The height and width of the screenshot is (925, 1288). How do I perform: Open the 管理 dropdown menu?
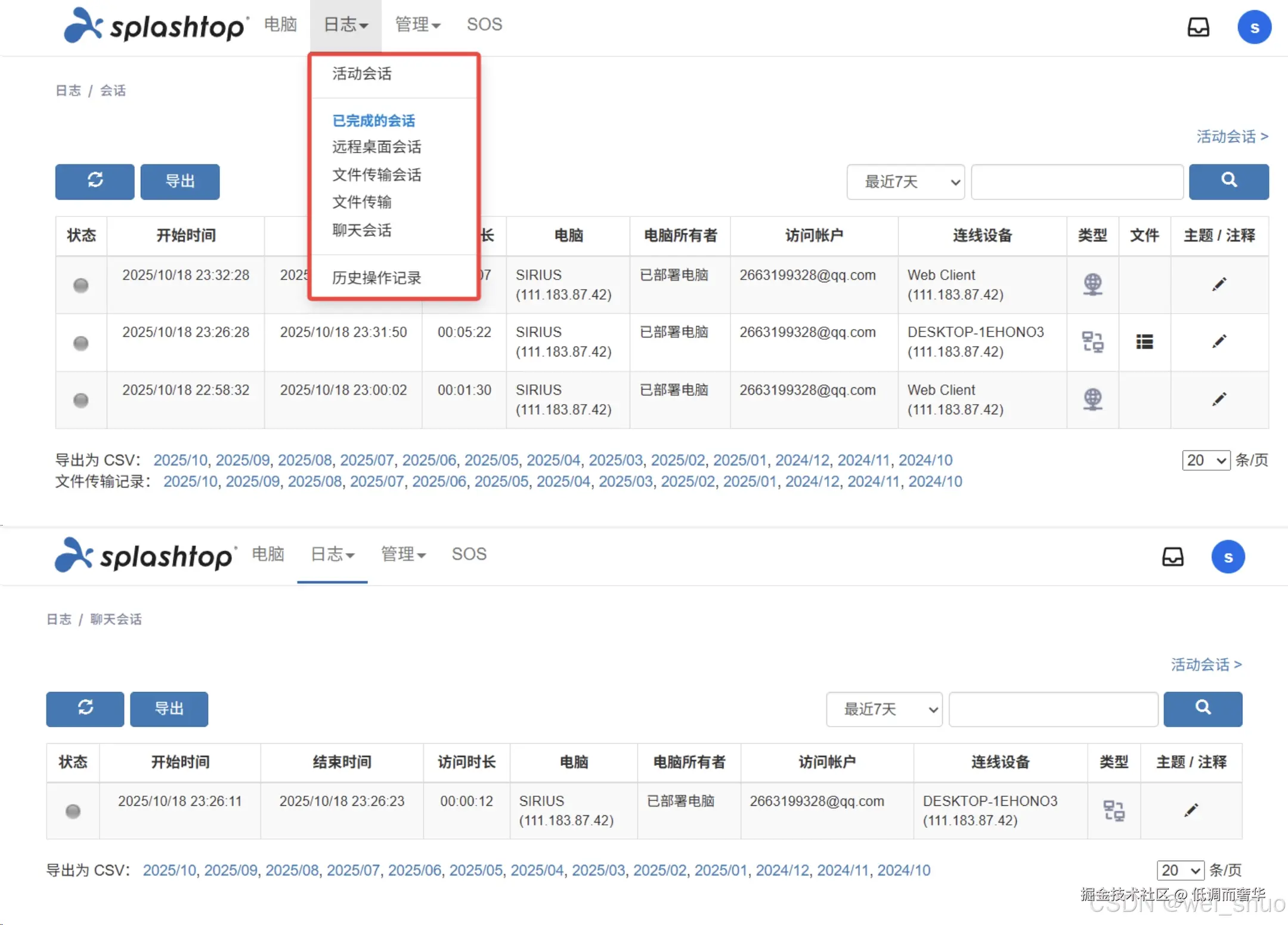click(x=417, y=24)
